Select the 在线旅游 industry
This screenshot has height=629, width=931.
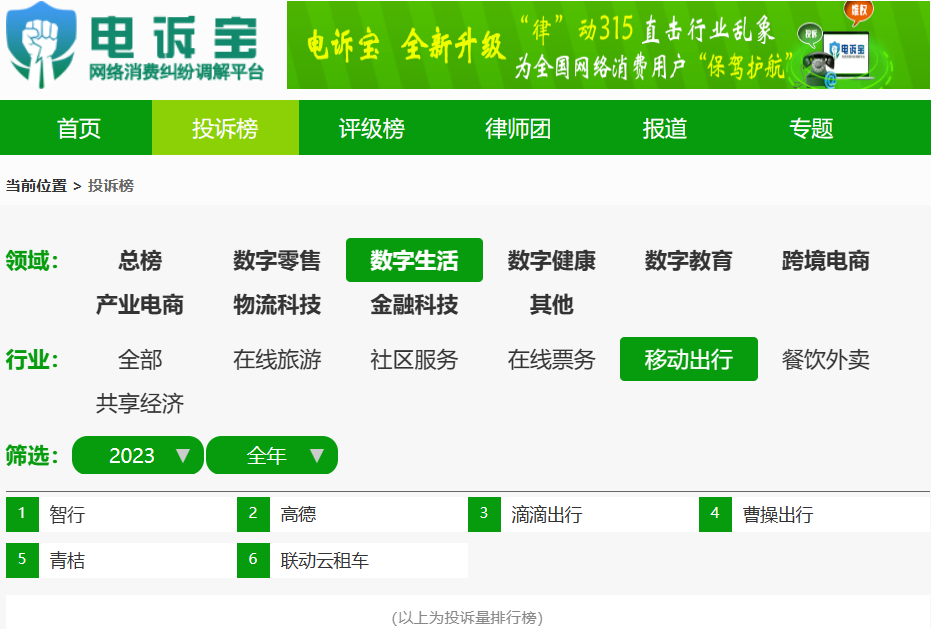tap(277, 359)
